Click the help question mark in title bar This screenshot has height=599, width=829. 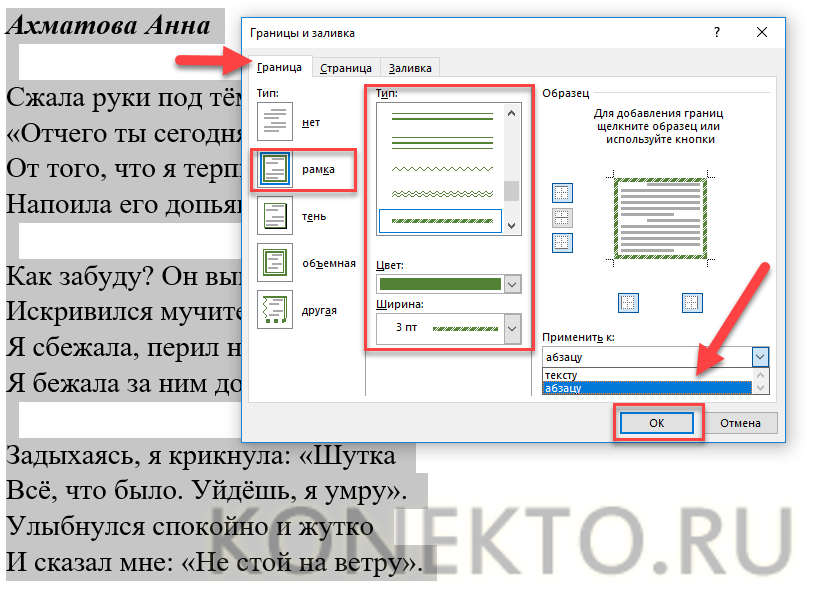[717, 32]
